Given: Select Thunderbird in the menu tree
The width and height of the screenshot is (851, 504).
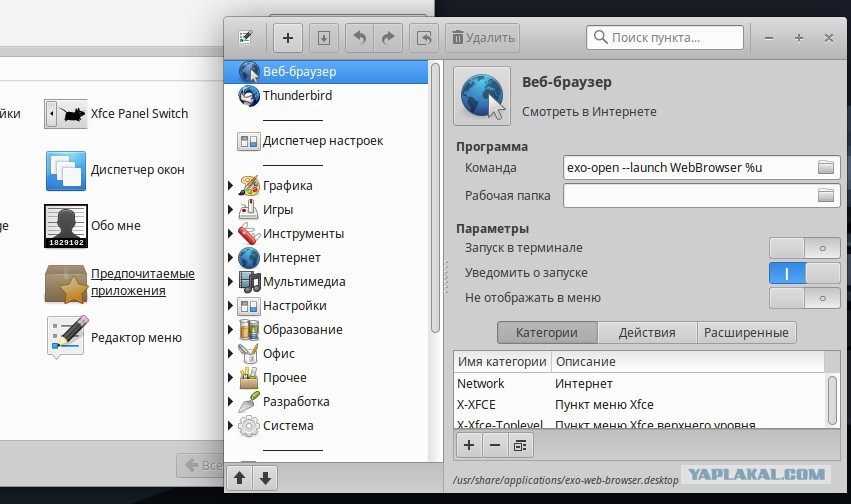Looking at the screenshot, I should click(326, 95).
